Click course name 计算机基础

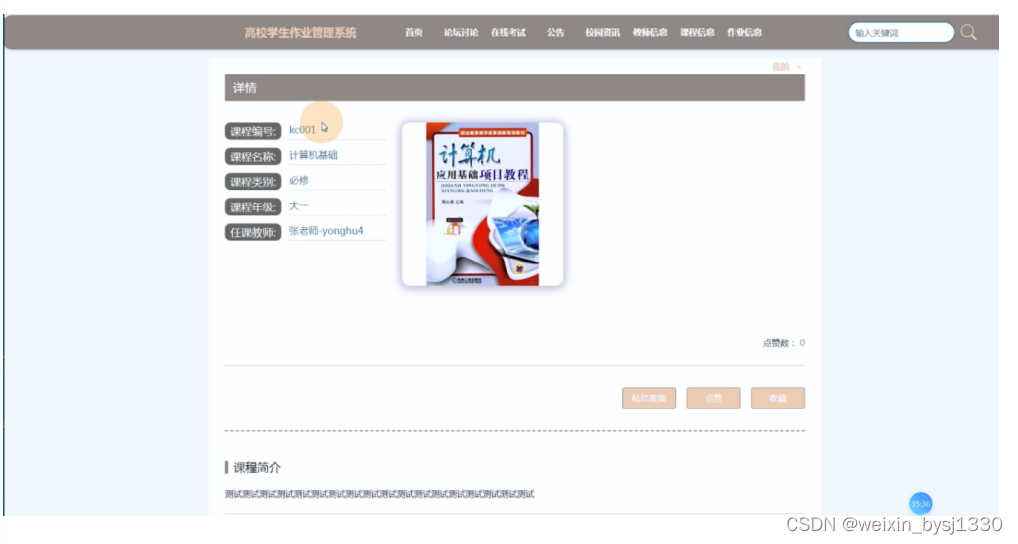[313, 155]
